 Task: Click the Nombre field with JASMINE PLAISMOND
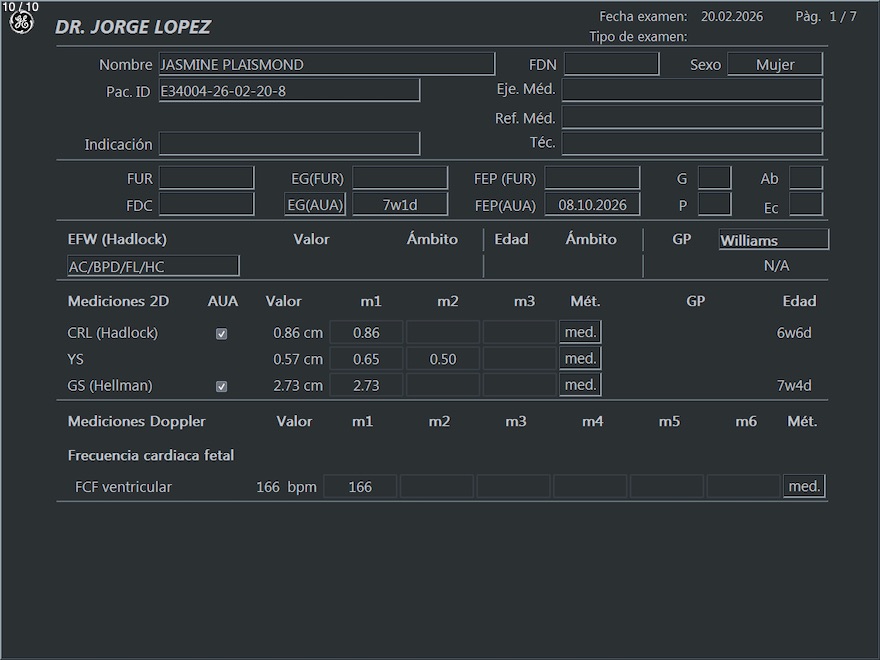tap(326, 65)
